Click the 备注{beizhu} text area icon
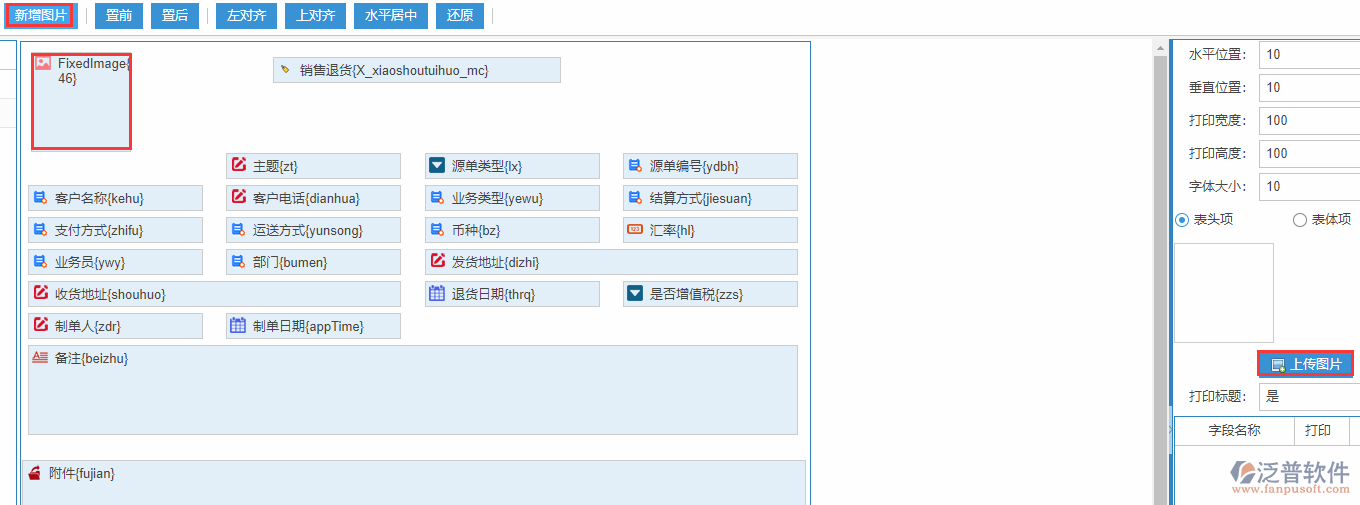 tap(41, 357)
